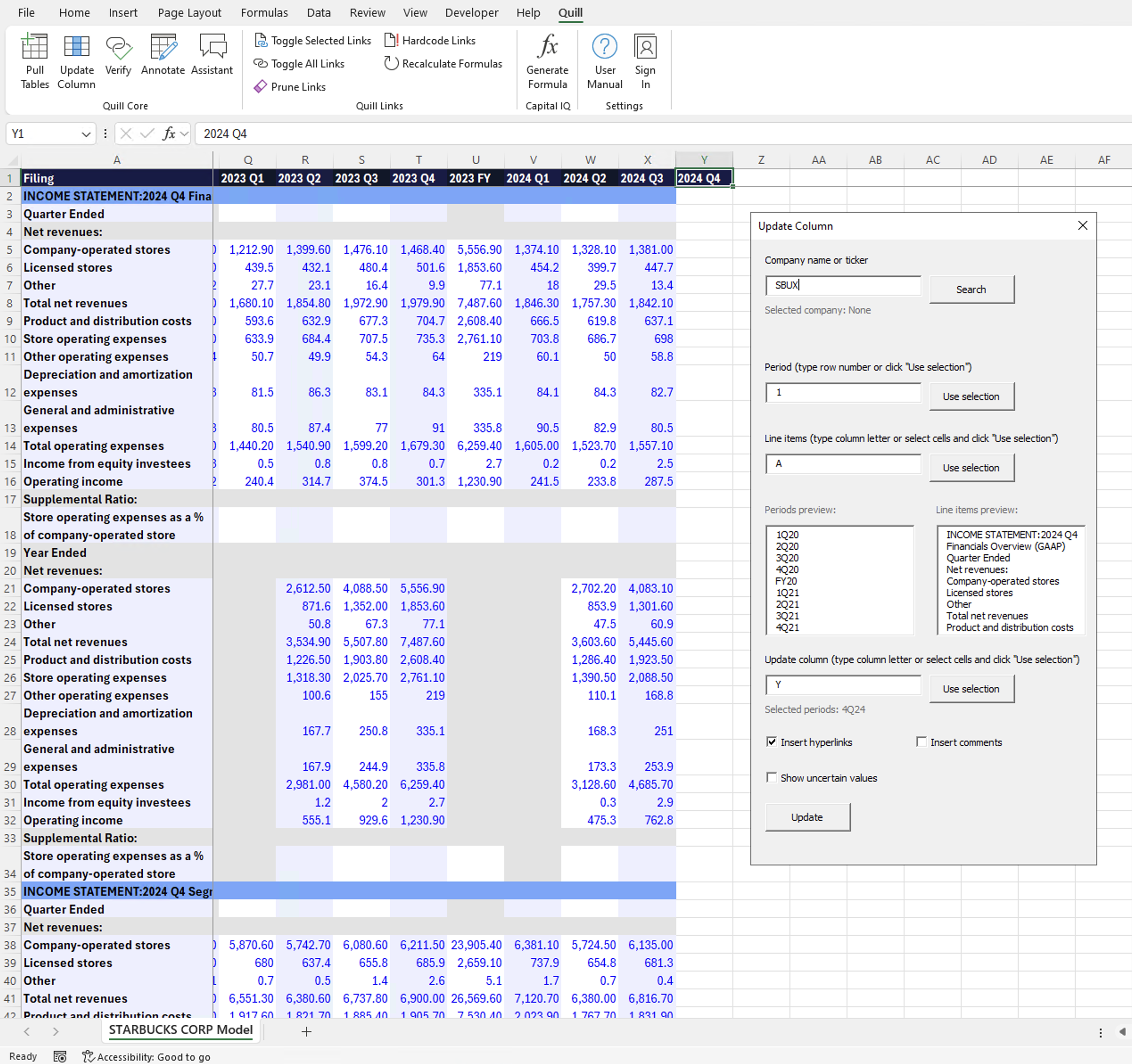Select the Annotate tool
The height and width of the screenshot is (1064, 1132).
click(163, 55)
